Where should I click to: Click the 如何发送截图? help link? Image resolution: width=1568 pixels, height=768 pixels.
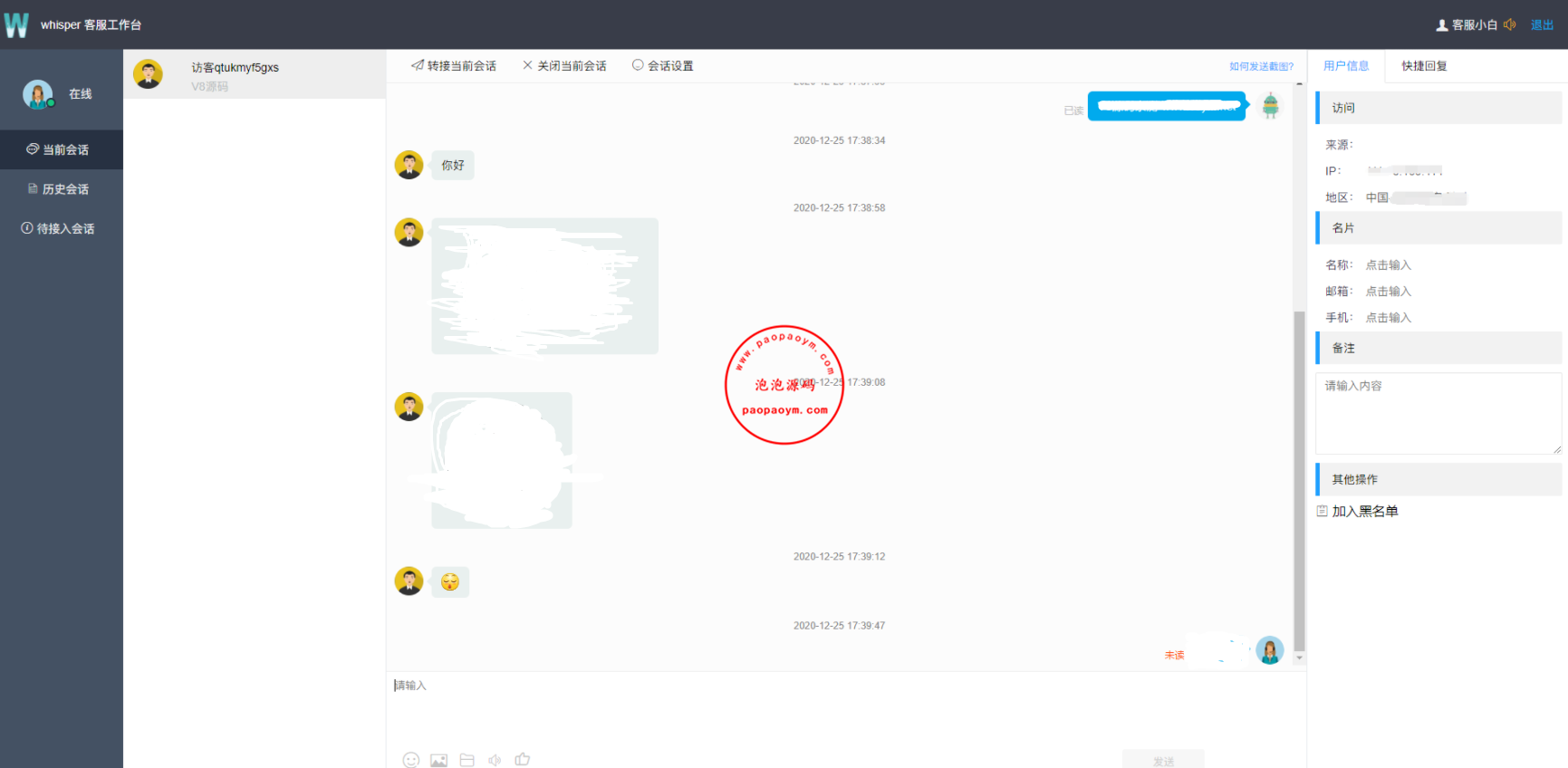tap(1261, 67)
